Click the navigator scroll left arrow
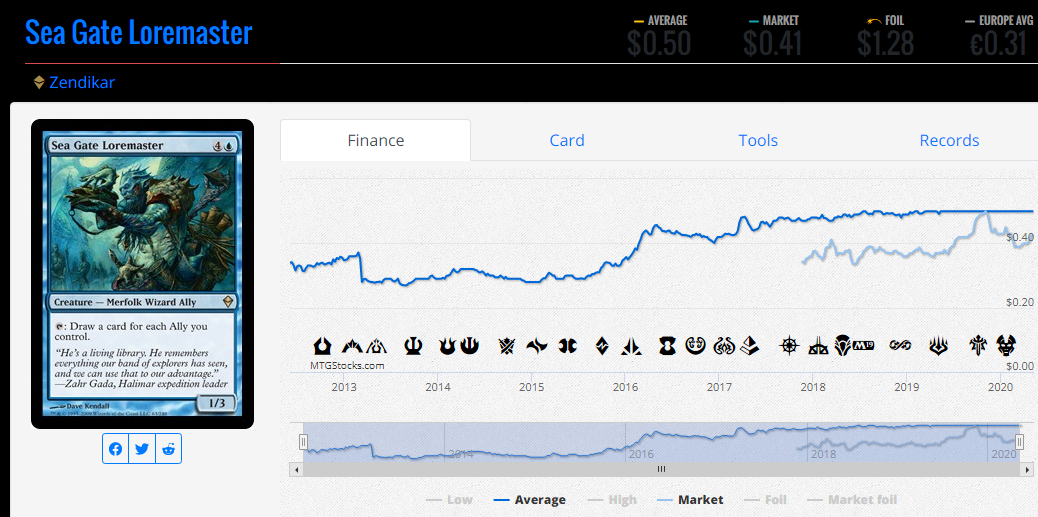 [296, 469]
